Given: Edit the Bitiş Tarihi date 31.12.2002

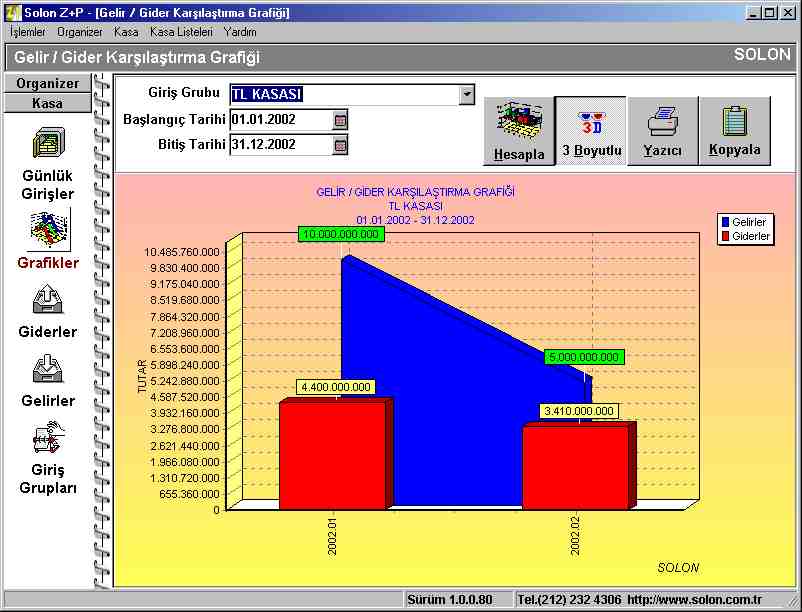Looking at the screenshot, I should coord(281,145).
